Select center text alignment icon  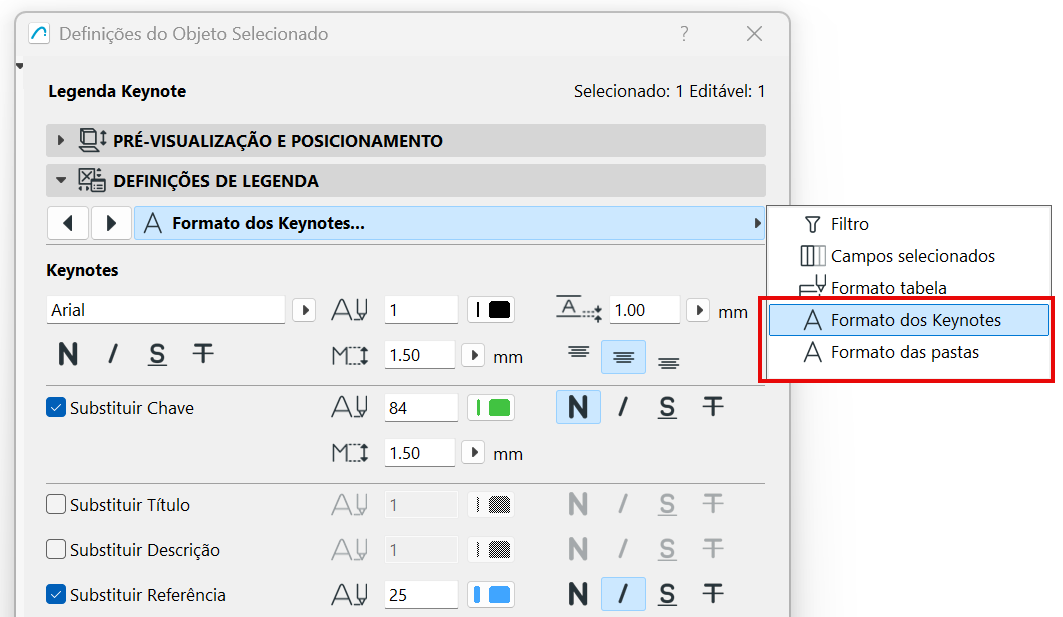pyautogui.click(x=623, y=357)
